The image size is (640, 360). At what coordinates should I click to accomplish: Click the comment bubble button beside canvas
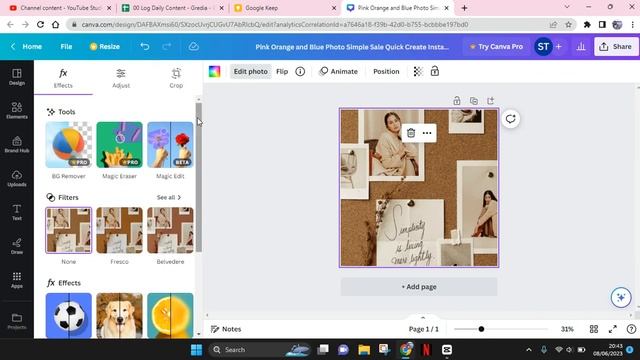click(x=511, y=119)
